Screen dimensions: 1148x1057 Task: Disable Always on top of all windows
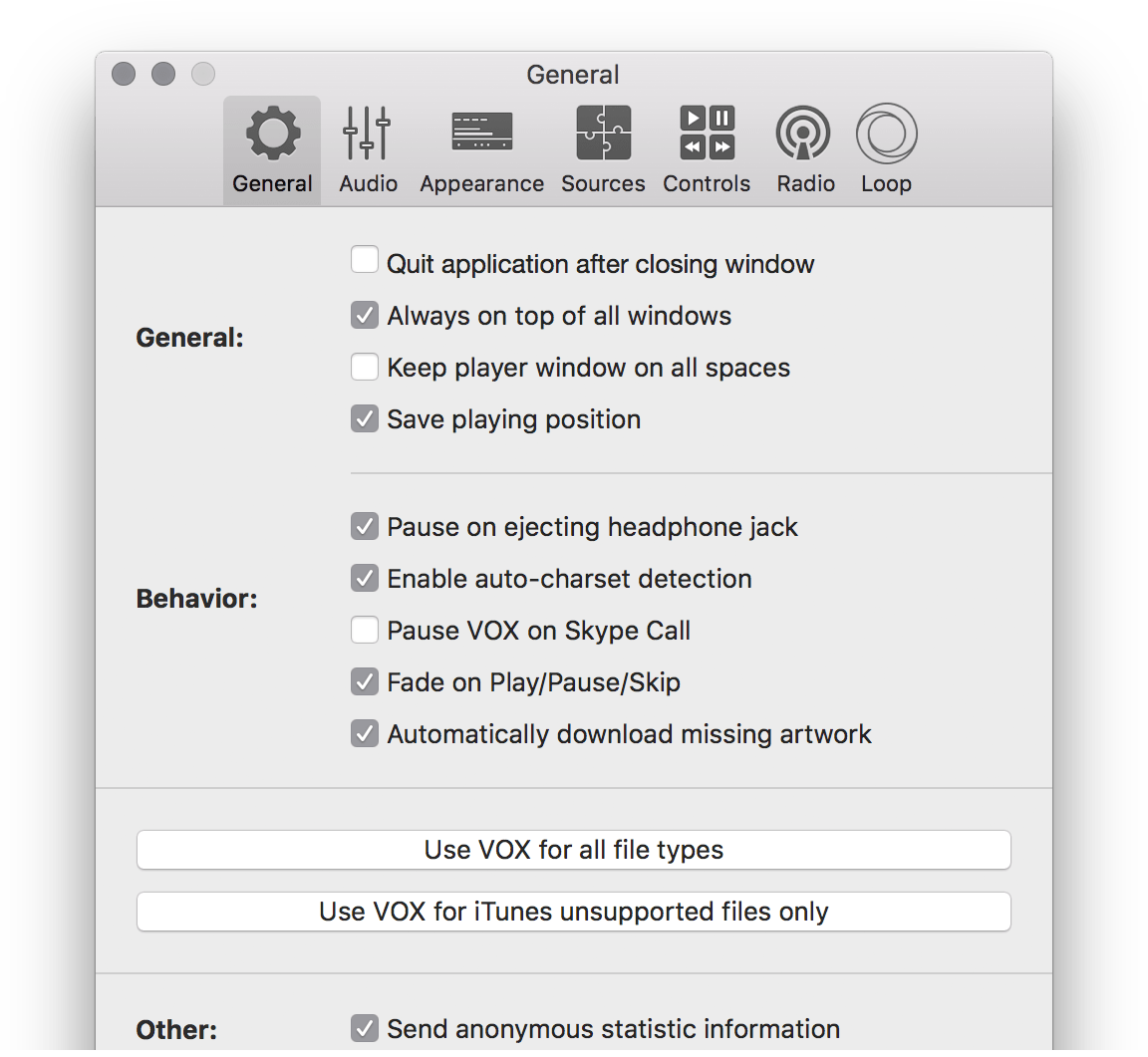point(365,315)
